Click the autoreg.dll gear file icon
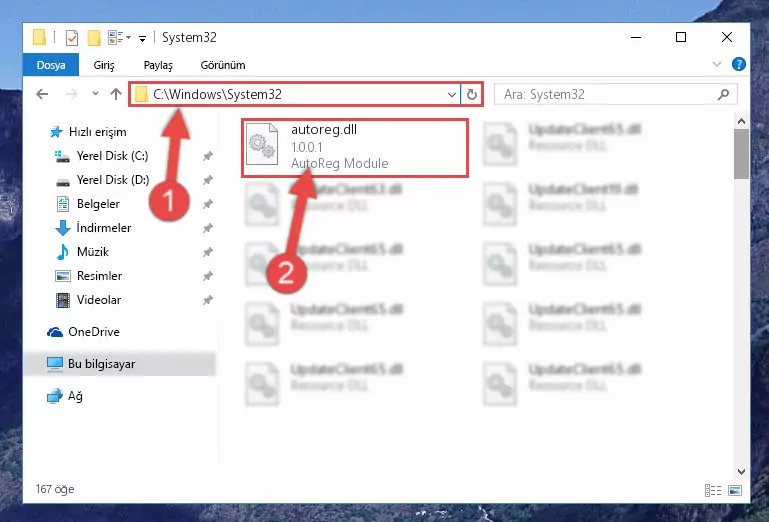 pyautogui.click(x=262, y=144)
